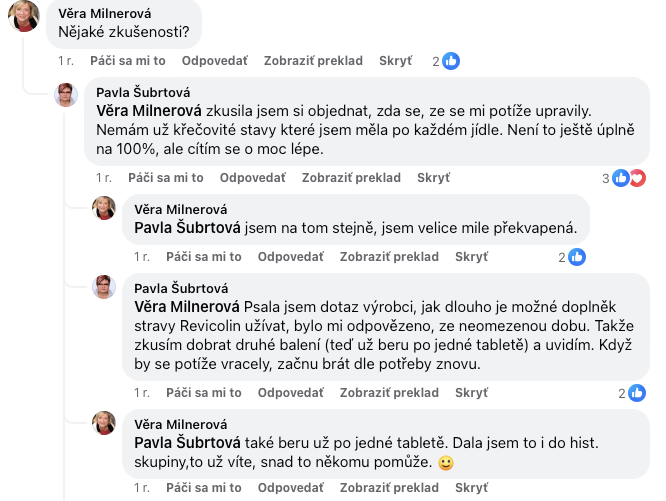Click Věra Milnerová's avatar on the last reply
The image size is (666, 501).
point(104,423)
